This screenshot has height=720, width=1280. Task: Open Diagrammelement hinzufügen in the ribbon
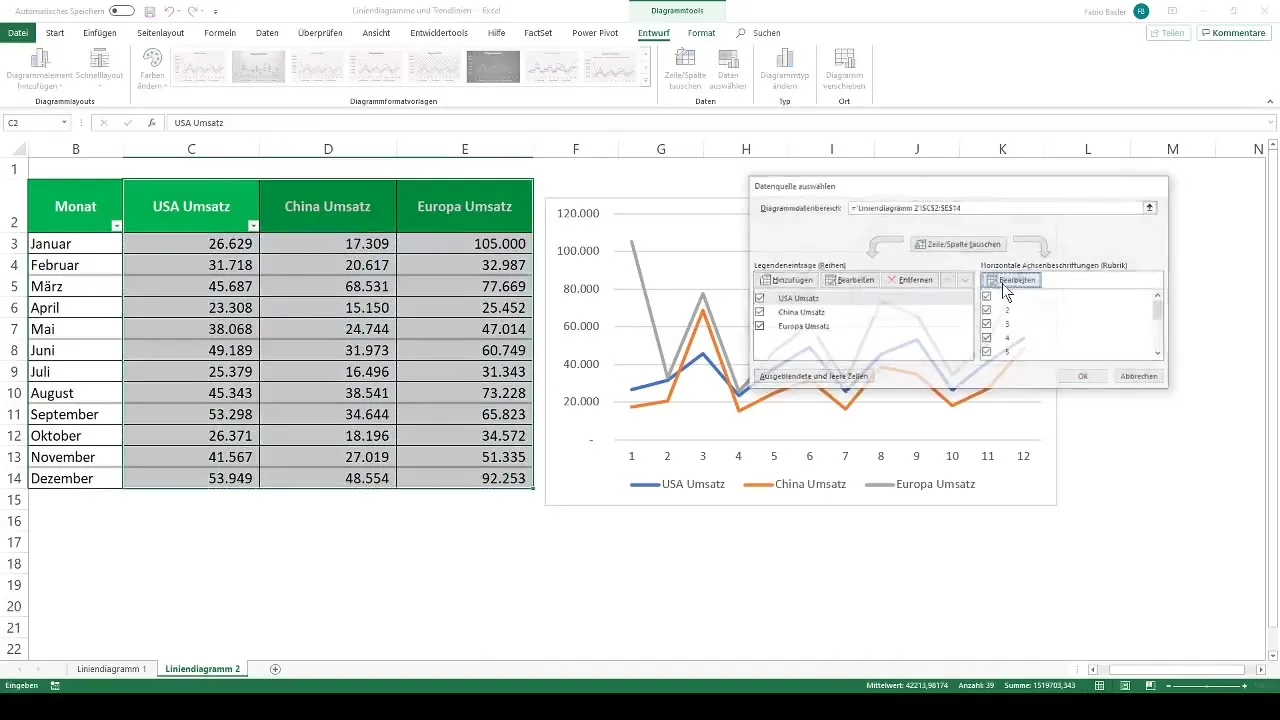coord(41,69)
